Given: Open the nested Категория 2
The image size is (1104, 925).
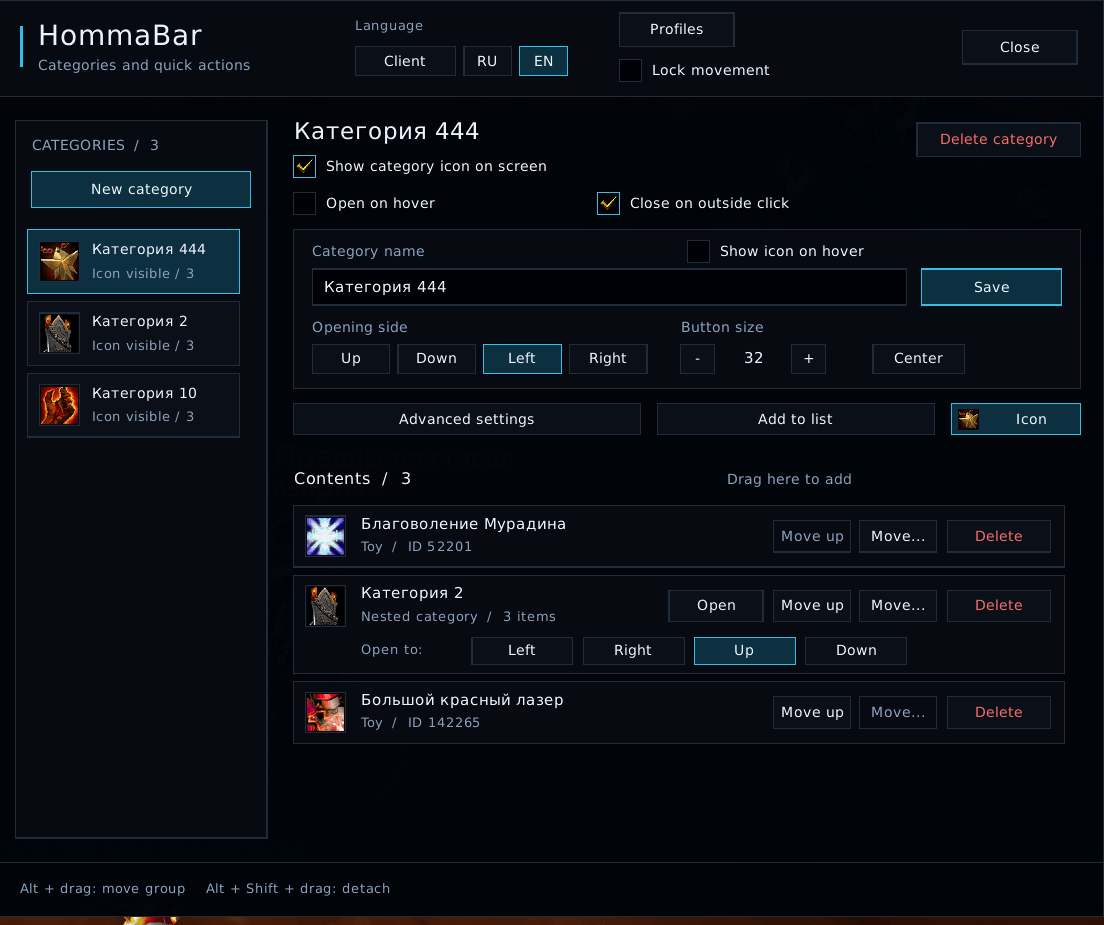Looking at the screenshot, I should point(716,605).
